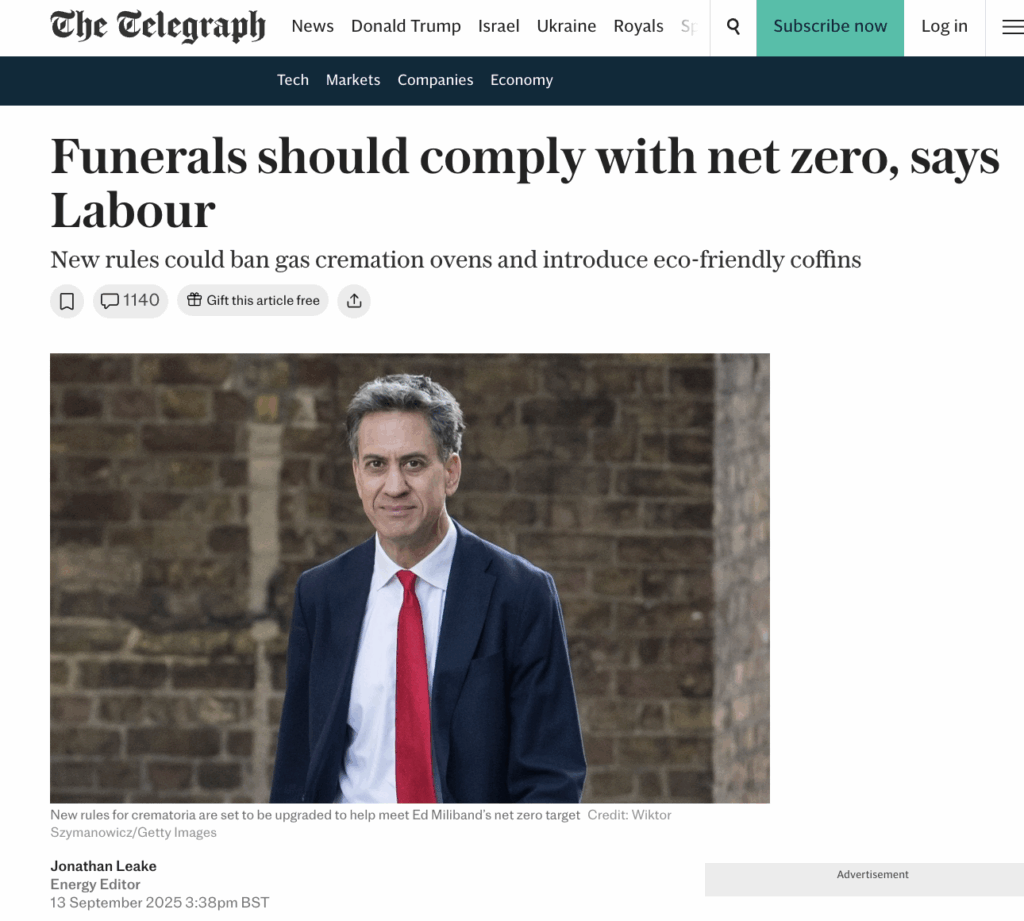The image size is (1024, 921).
Task: Click the Ed Miliband article photo
Action: [x=409, y=578]
